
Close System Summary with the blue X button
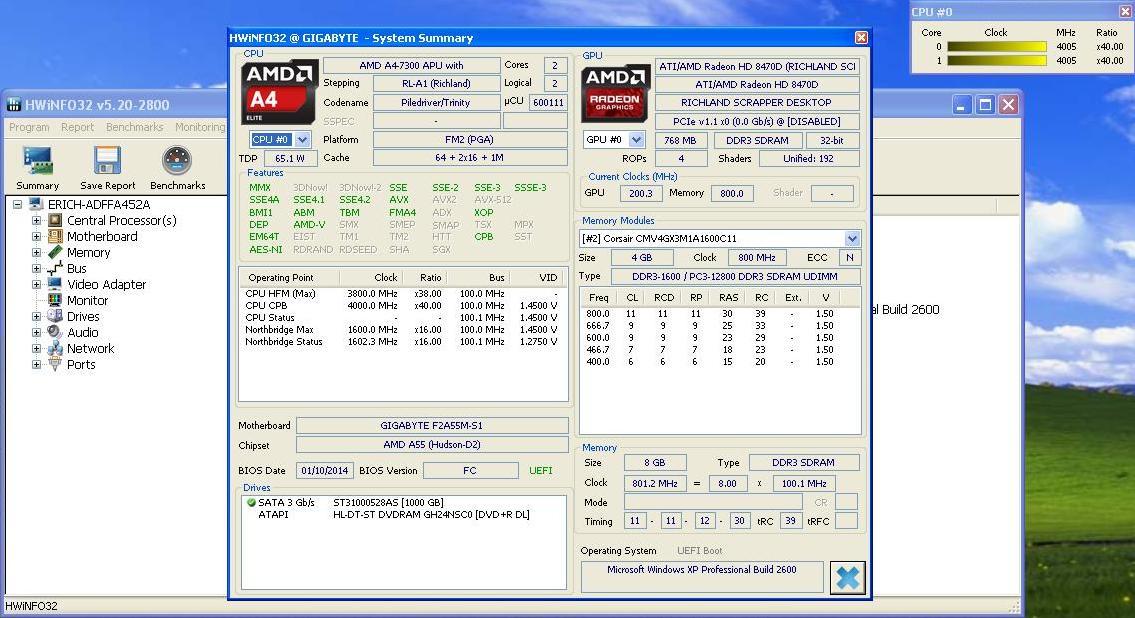[x=848, y=577]
